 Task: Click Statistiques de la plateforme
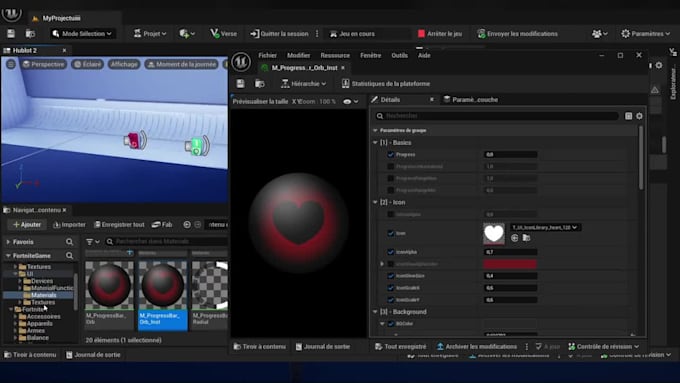click(386, 83)
